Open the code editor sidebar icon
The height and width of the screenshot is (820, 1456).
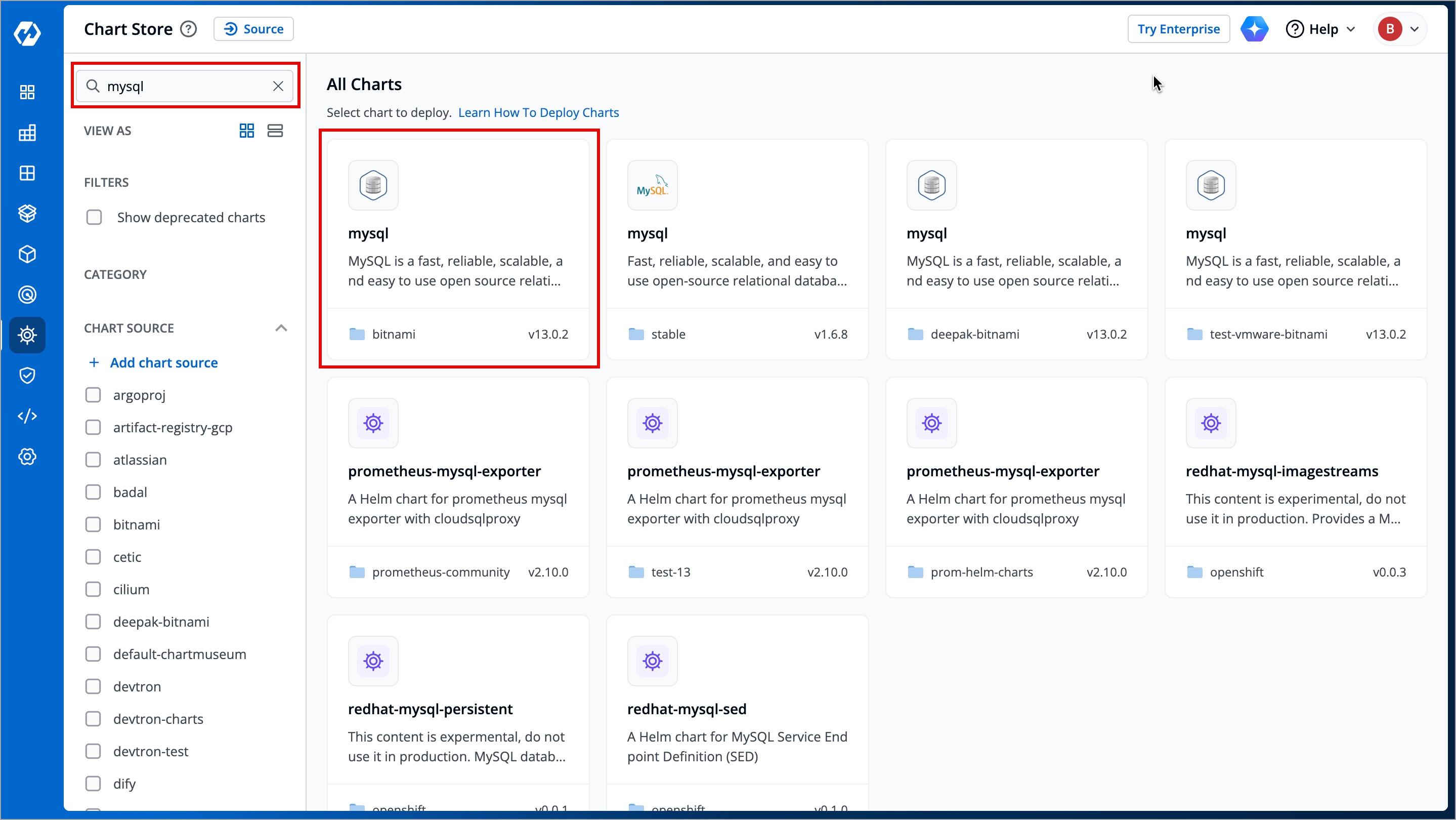pyautogui.click(x=27, y=416)
